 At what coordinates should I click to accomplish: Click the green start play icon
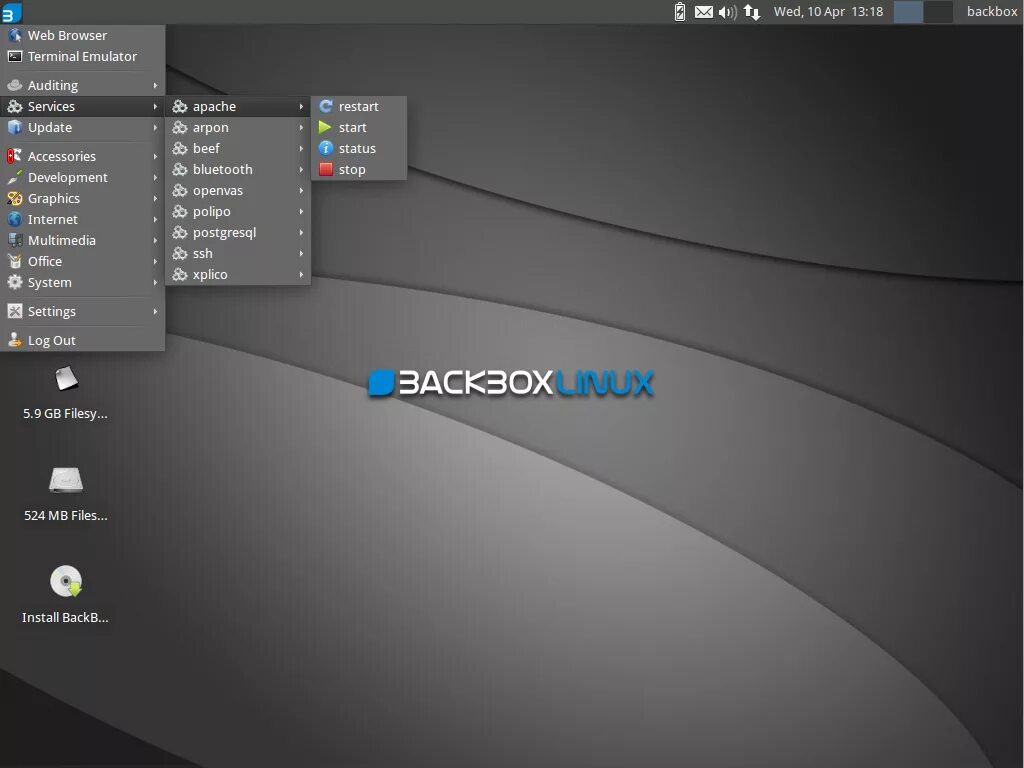325,127
